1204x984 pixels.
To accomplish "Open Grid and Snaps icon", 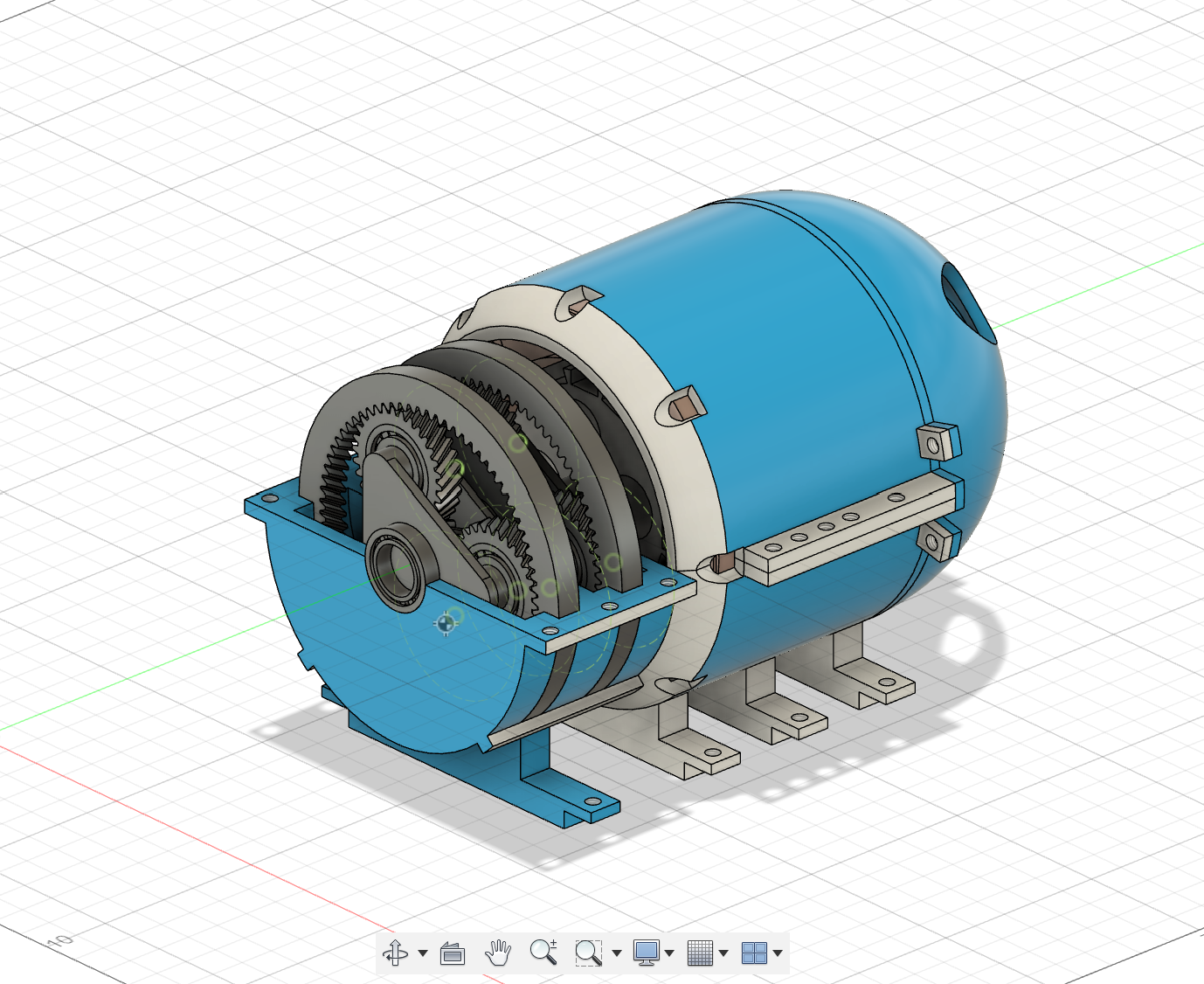I will [700, 953].
